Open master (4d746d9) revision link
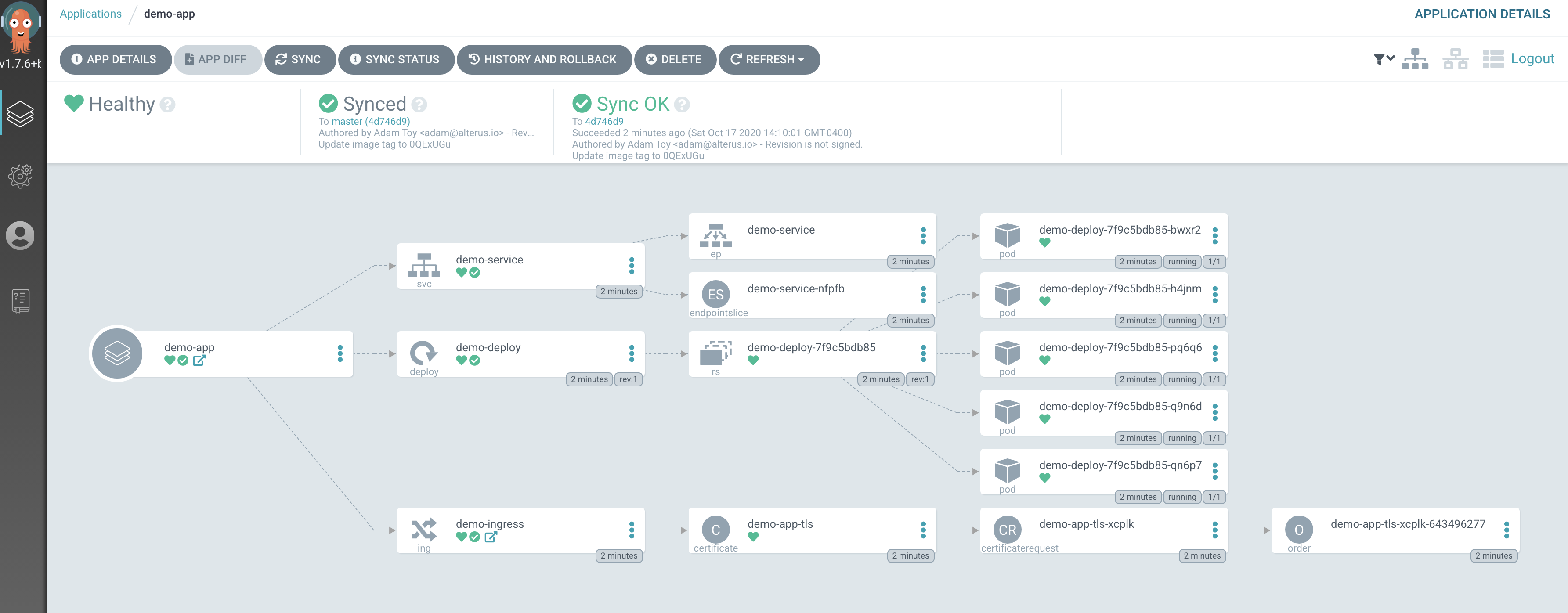1568x613 pixels. pyautogui.click(x=370, y=121)
